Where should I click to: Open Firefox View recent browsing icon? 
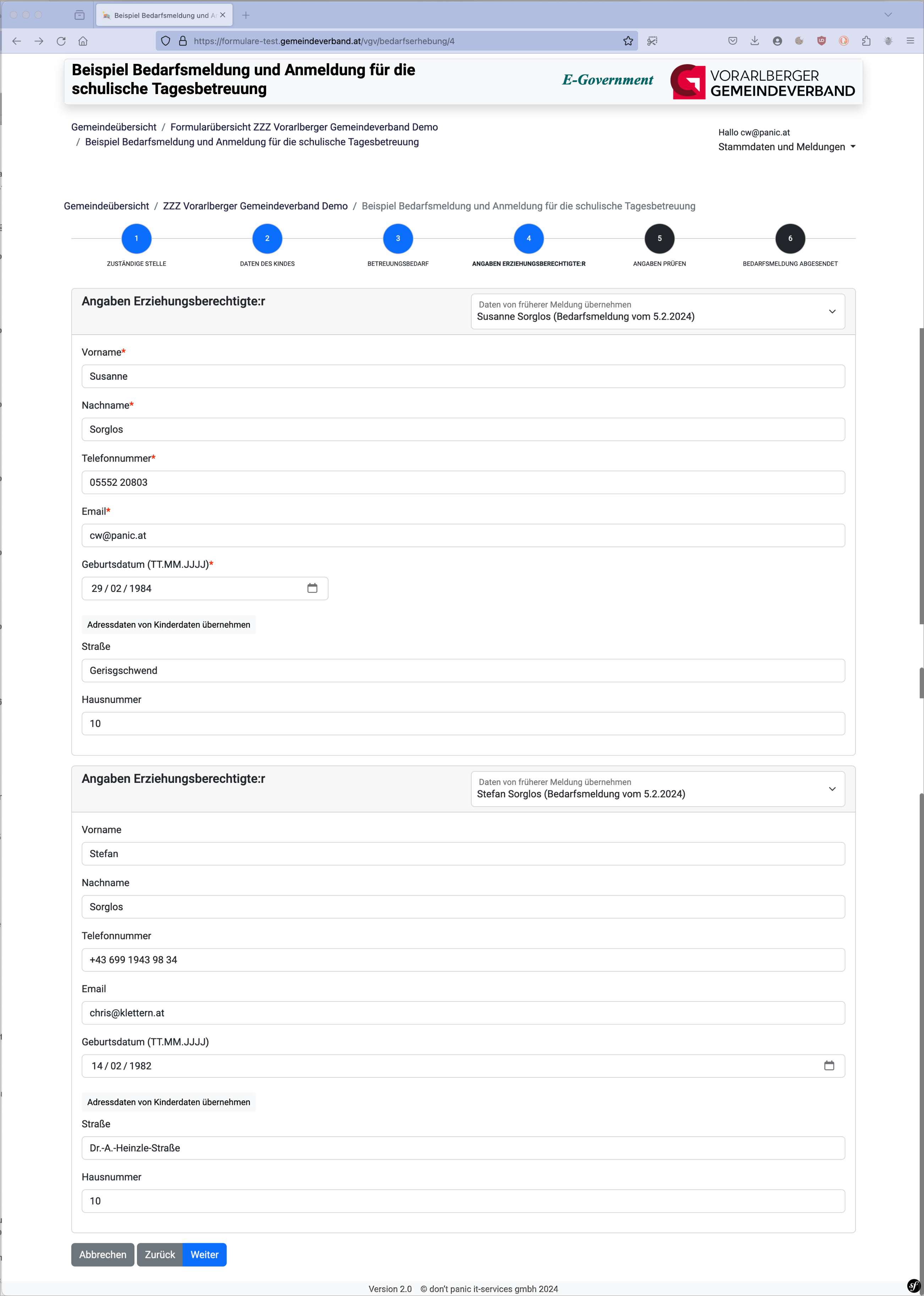79,15
